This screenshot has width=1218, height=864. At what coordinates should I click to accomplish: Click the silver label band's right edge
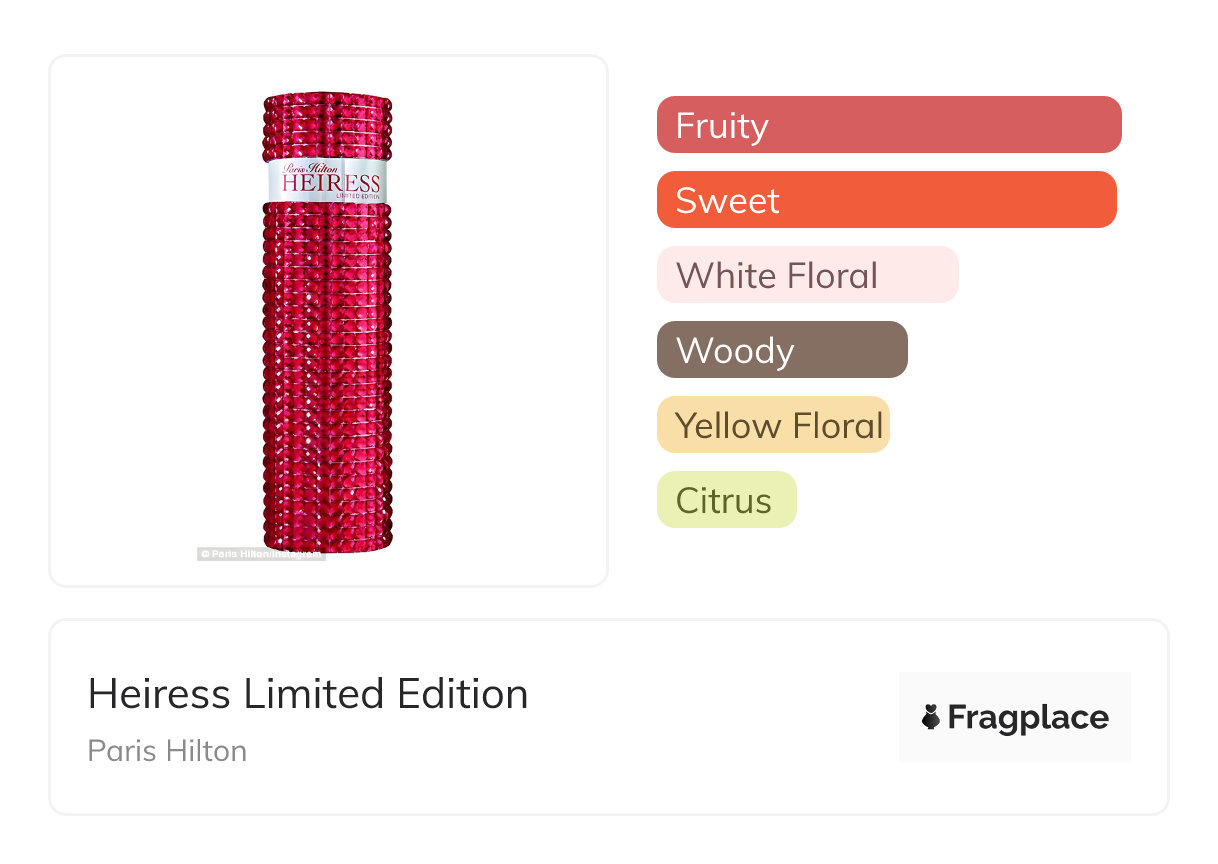[388, 180]
